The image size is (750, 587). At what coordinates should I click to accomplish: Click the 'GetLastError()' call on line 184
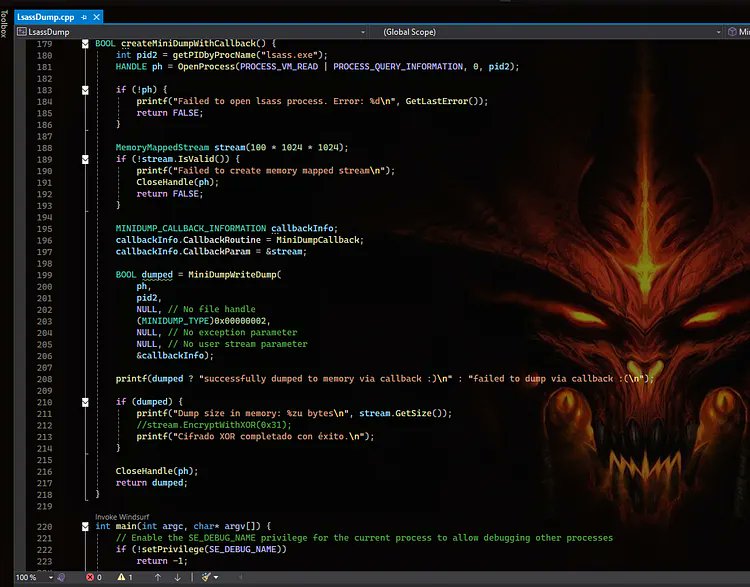click(x=441, y=101)
